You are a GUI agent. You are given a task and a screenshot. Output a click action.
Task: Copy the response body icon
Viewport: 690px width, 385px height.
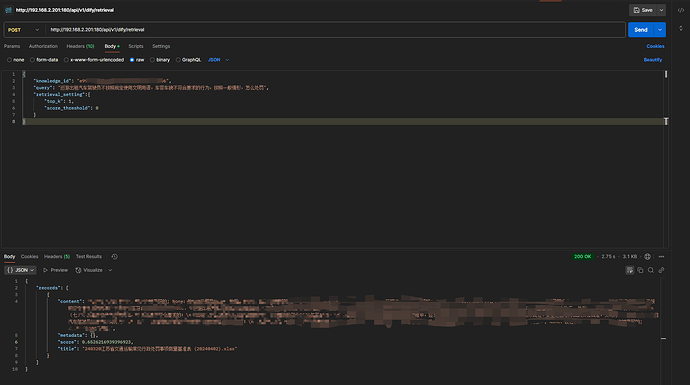coord(640,270)
